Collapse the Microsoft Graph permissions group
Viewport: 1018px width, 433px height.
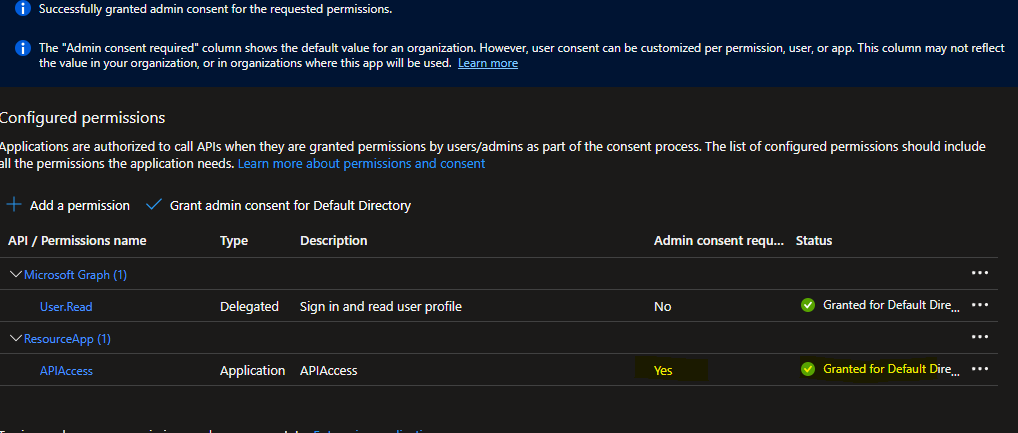click(16, 274)
